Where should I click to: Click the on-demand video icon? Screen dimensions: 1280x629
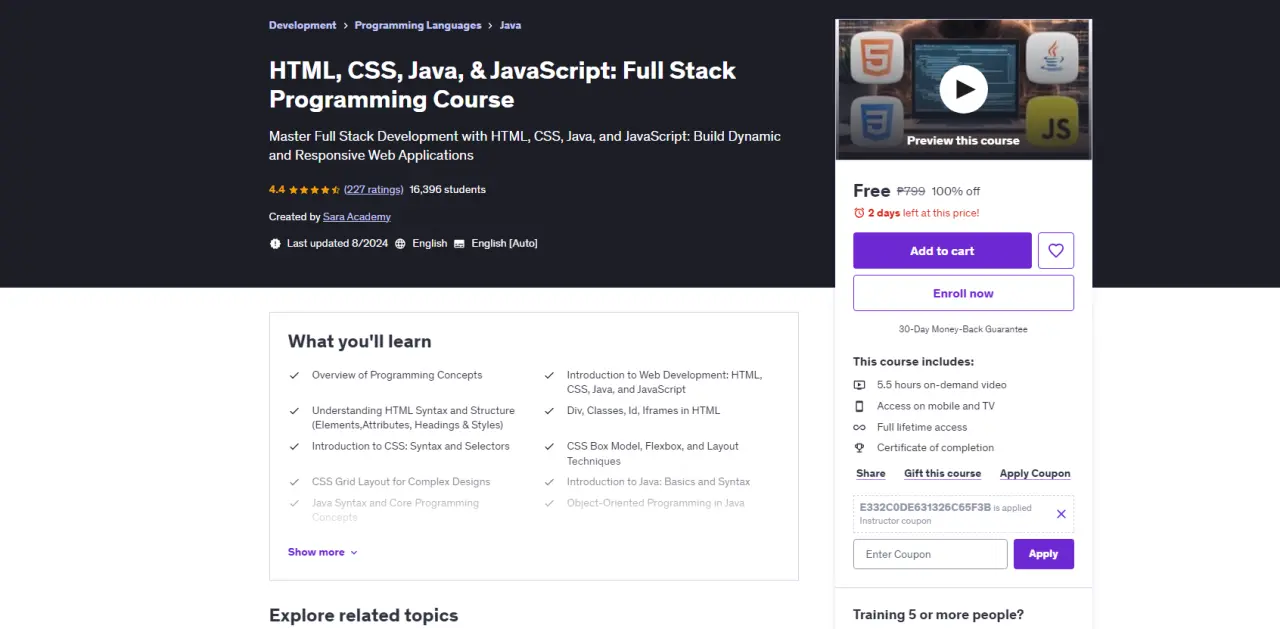coord(859,385)
